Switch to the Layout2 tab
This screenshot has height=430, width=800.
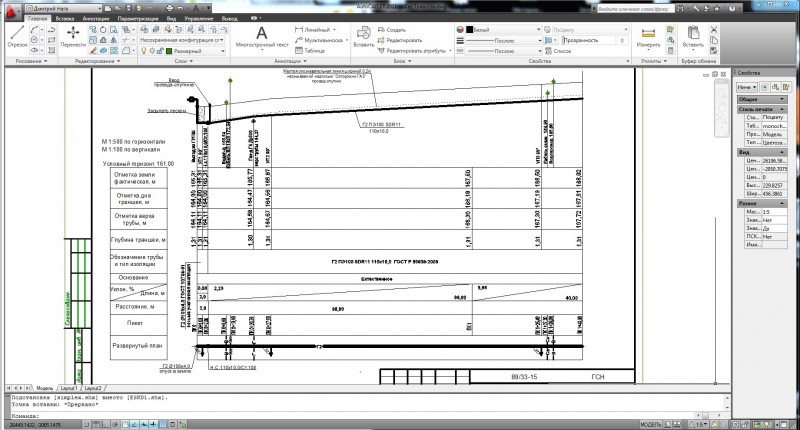(93, 388)
